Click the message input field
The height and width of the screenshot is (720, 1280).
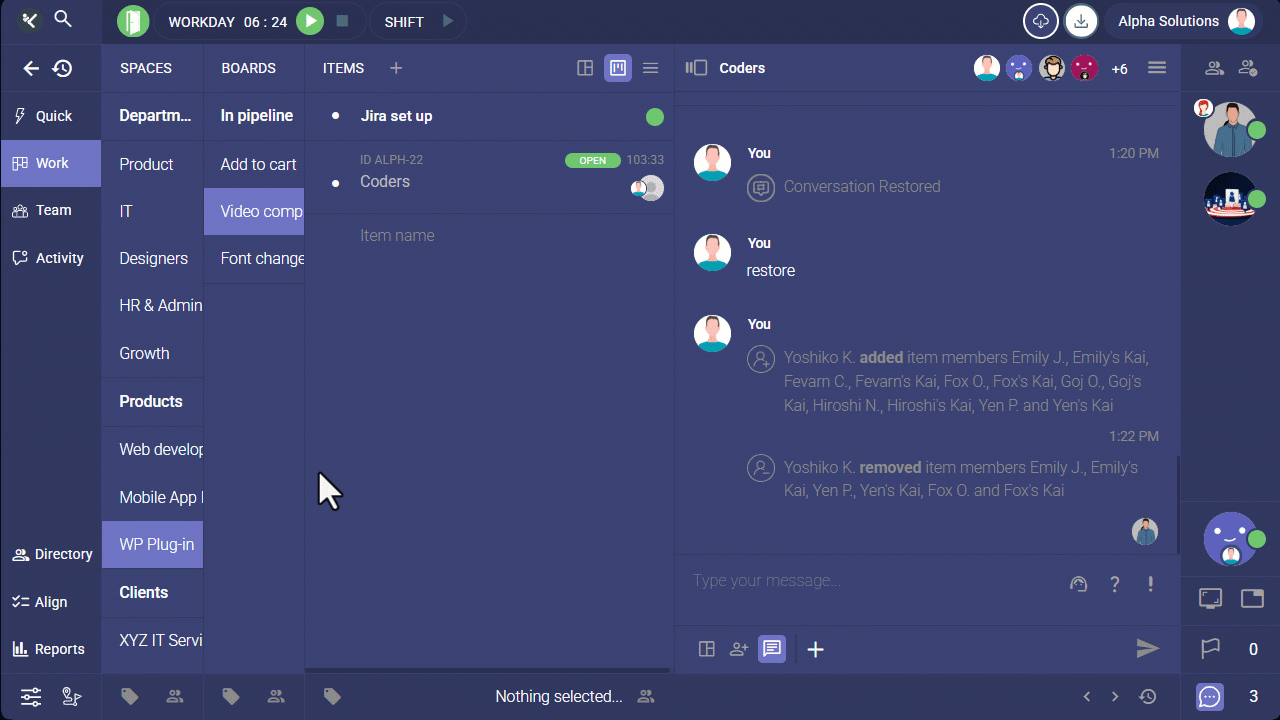click(x=870, y=581)
